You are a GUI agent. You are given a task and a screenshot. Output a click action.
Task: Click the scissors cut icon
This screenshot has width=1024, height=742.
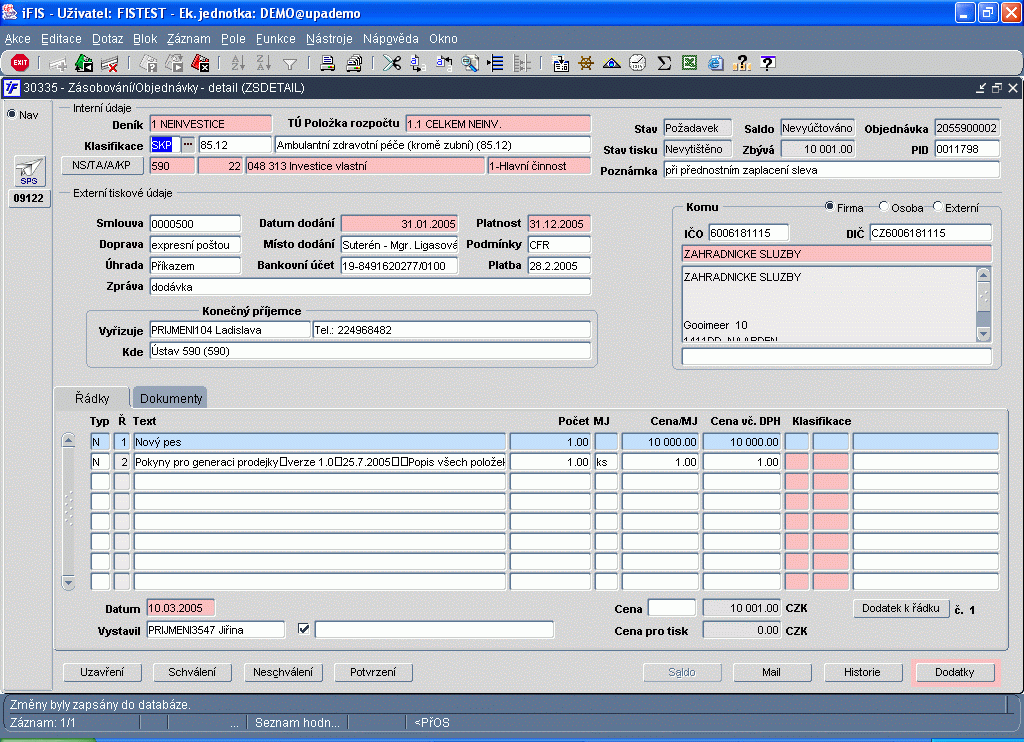click(391, 63)
